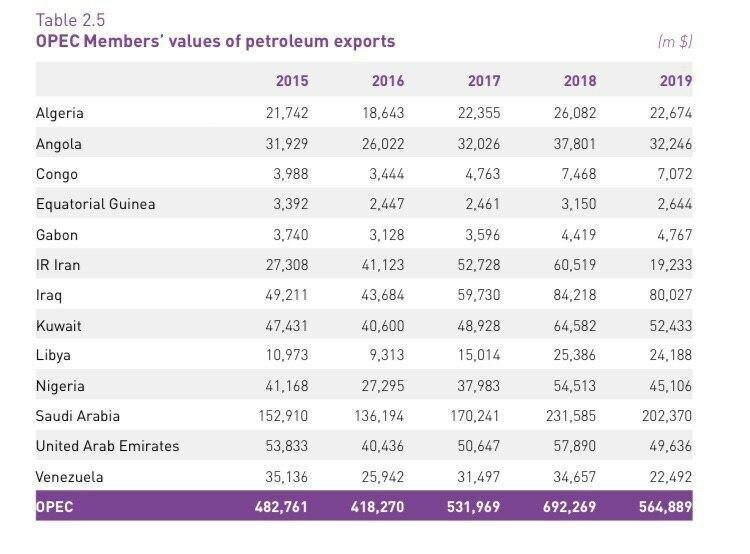Select OPEC total 2016 value 418,270
The height and width of the screenshot is (554, 750).
(x=377, y=507)
